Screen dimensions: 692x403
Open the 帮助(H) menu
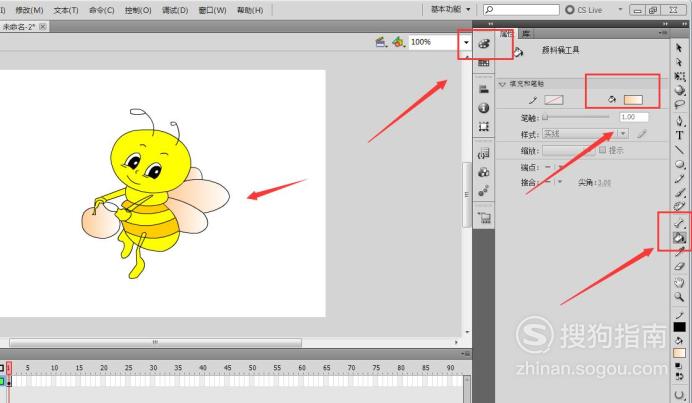coord(250,10)
